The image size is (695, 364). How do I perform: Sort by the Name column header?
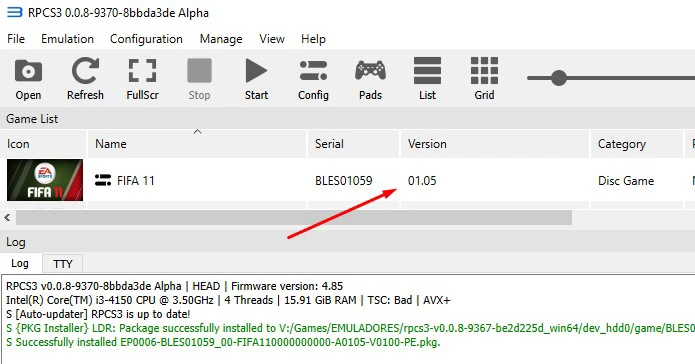[x=197, y=144]
